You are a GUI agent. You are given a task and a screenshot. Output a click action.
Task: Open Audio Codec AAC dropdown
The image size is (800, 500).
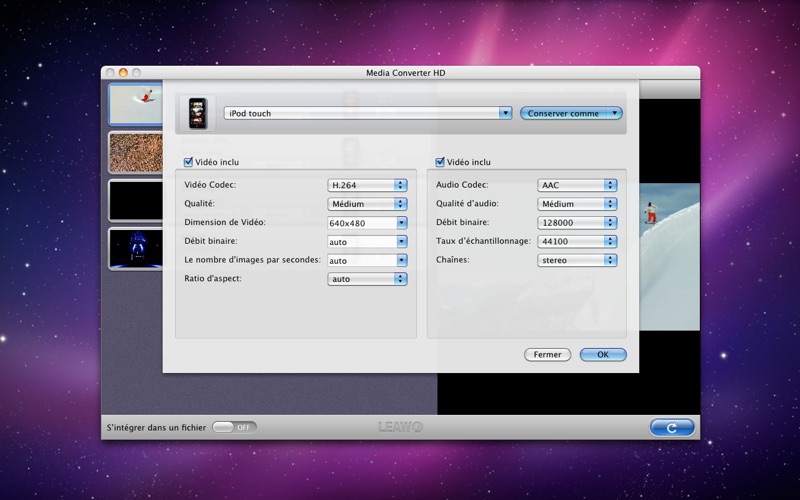[577, 185]
